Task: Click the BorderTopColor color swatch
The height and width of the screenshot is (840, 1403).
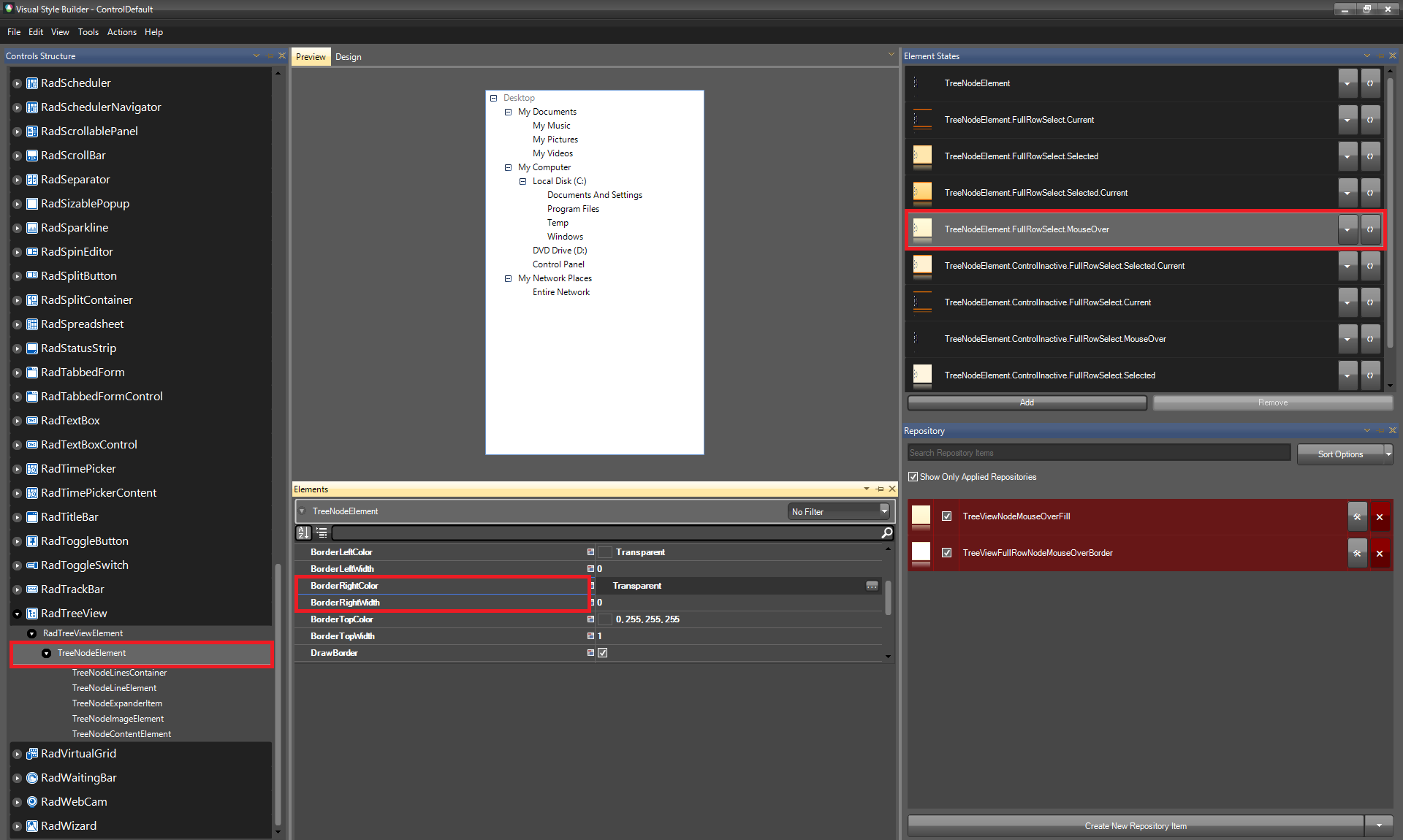Action: 605,619
